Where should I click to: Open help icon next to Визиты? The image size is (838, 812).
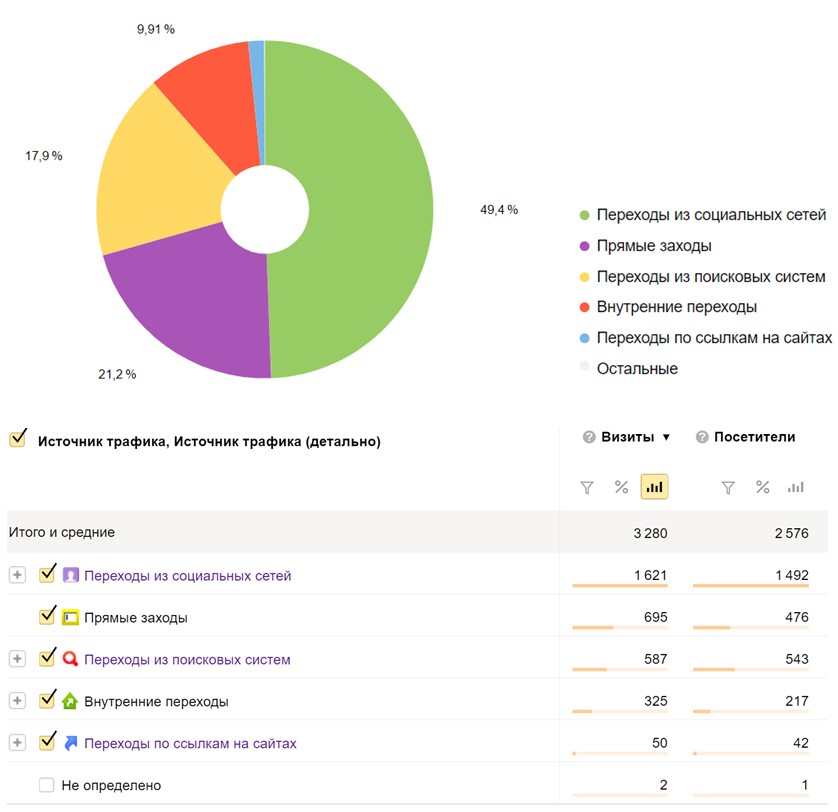pyautogui.click(x=589, y=437)
